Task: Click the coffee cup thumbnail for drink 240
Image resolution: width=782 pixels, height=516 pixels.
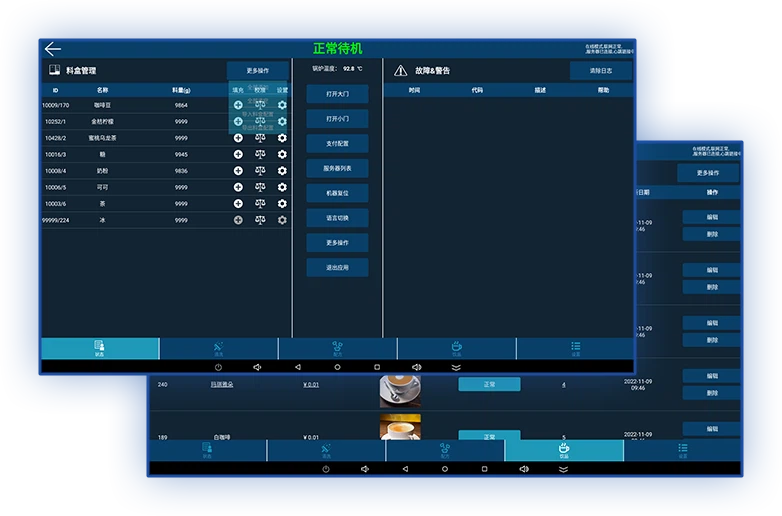Action: (x=400, y=391)
